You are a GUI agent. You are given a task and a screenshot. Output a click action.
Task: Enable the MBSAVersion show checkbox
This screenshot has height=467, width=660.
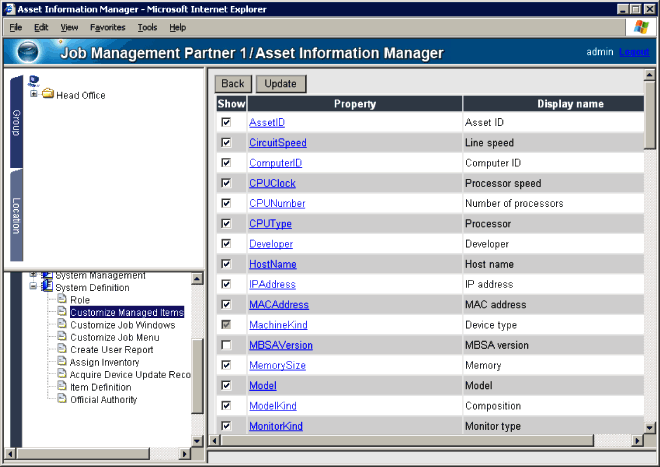click(x=226, y=345)
